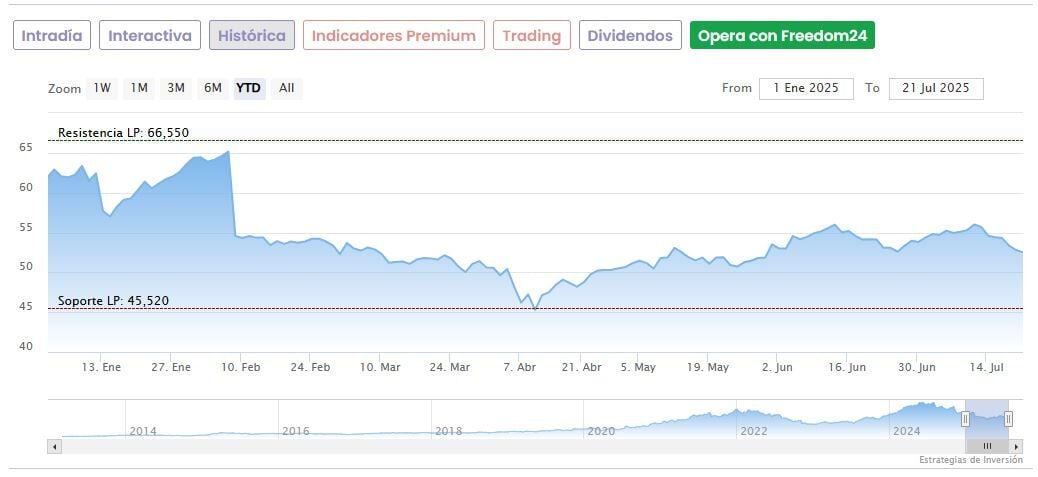Open the Estrategias de Inversión link
The height and width of the screenshot is (477, 1038).
971,460
